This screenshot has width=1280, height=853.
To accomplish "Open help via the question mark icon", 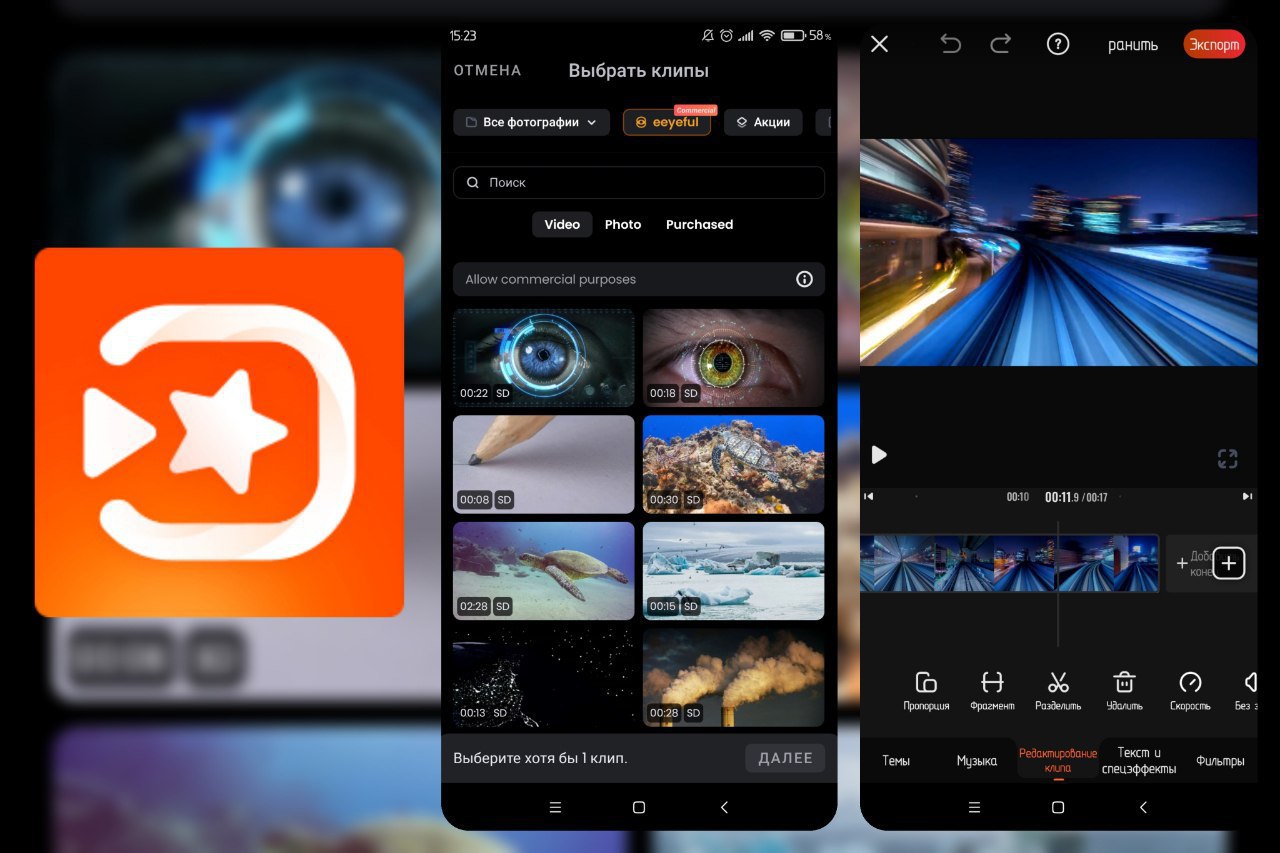I will (1057, 44).
